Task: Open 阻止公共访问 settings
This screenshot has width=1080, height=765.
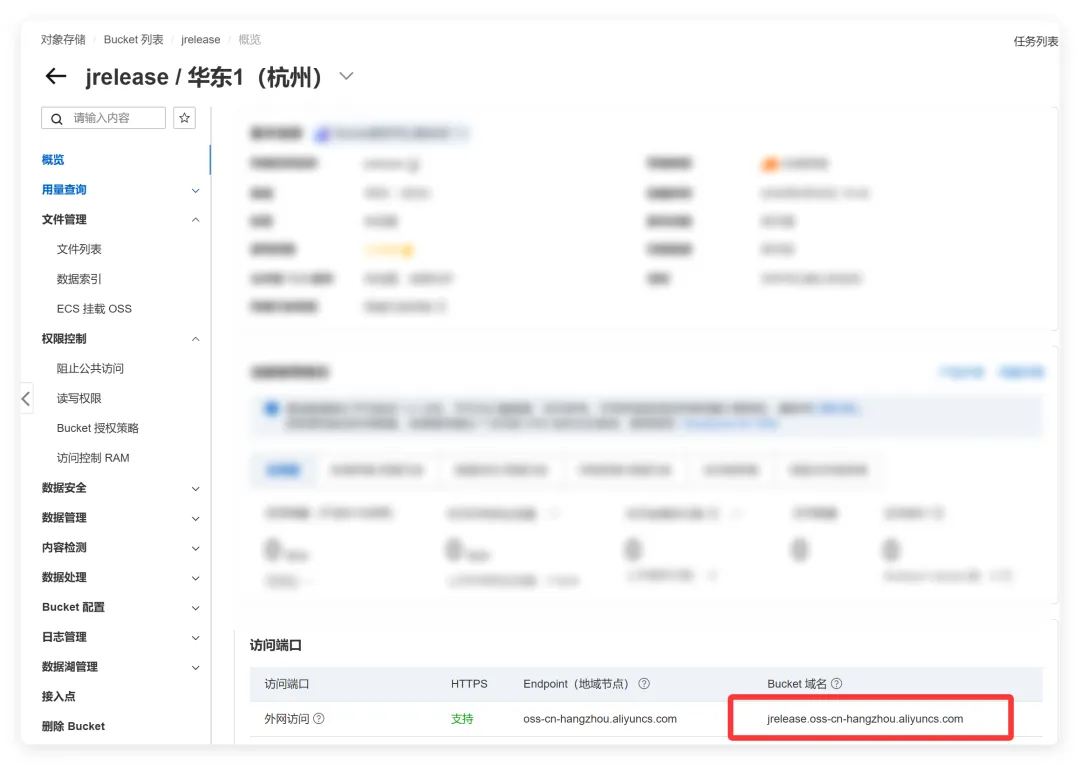Action: pyautogui.click(x=90, y=368)
